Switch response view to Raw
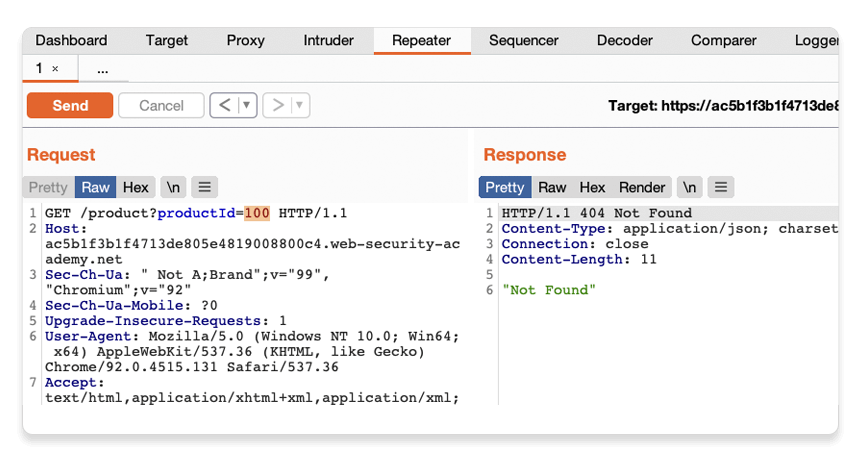The width and height of the screenshot is (860, 475). (552, 187)
